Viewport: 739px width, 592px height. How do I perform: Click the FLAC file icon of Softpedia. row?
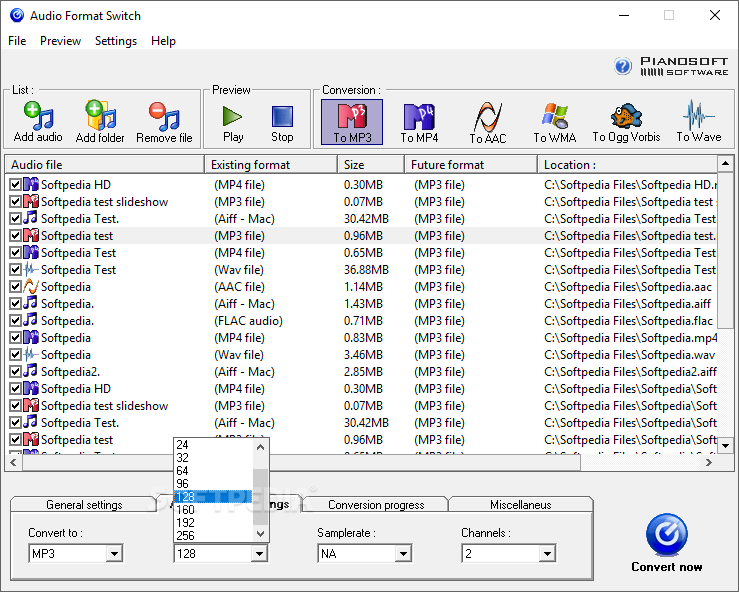(x=31, y=320)
